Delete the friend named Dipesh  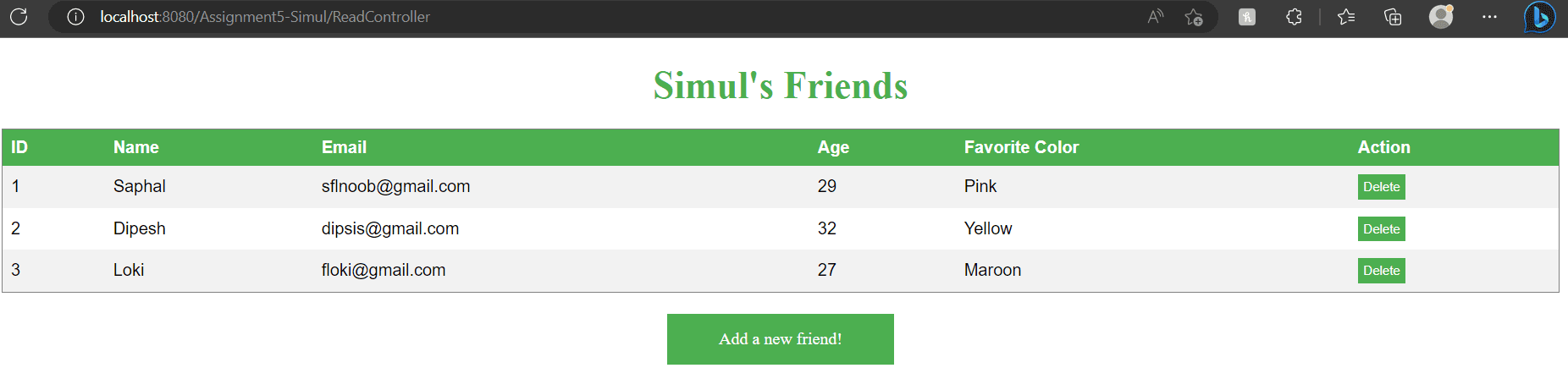(x=1381, y=229)
